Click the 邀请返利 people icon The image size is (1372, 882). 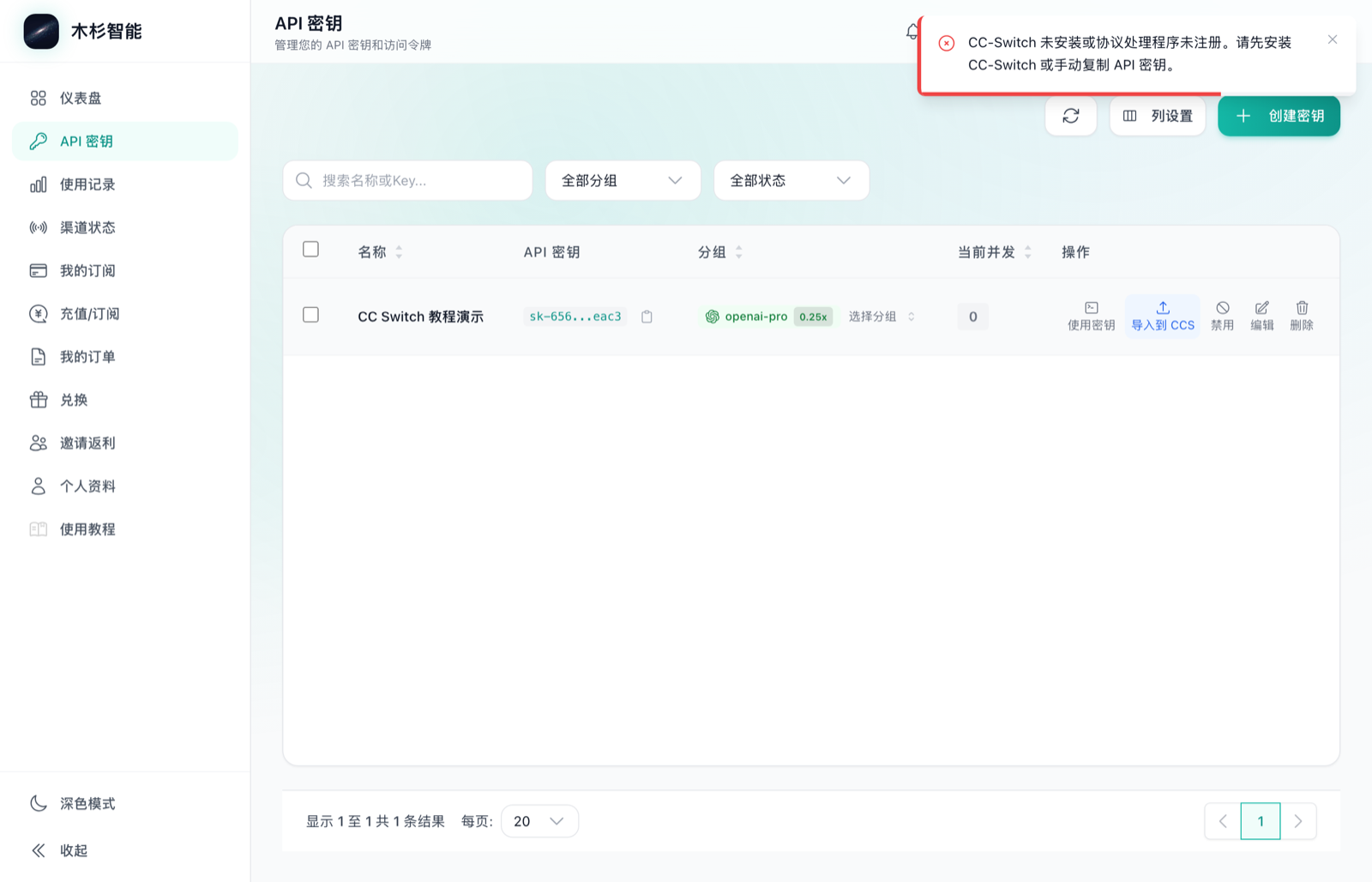pos(39,443)
